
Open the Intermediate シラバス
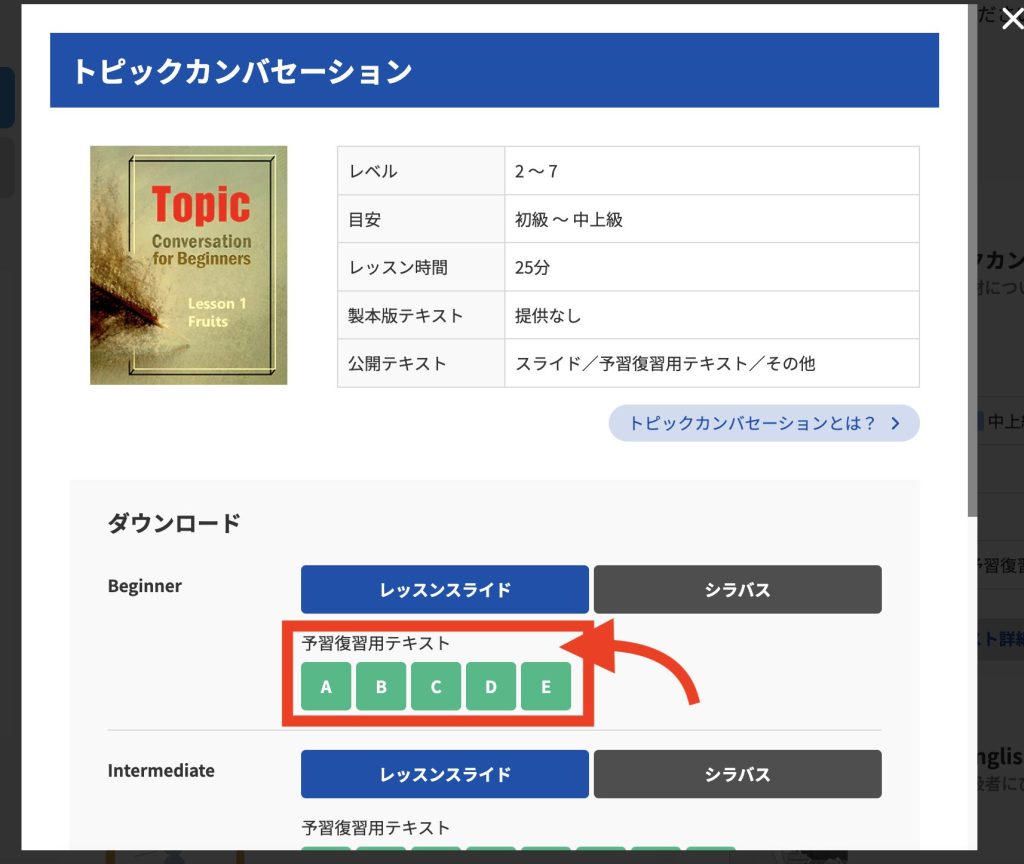(737, 774)
